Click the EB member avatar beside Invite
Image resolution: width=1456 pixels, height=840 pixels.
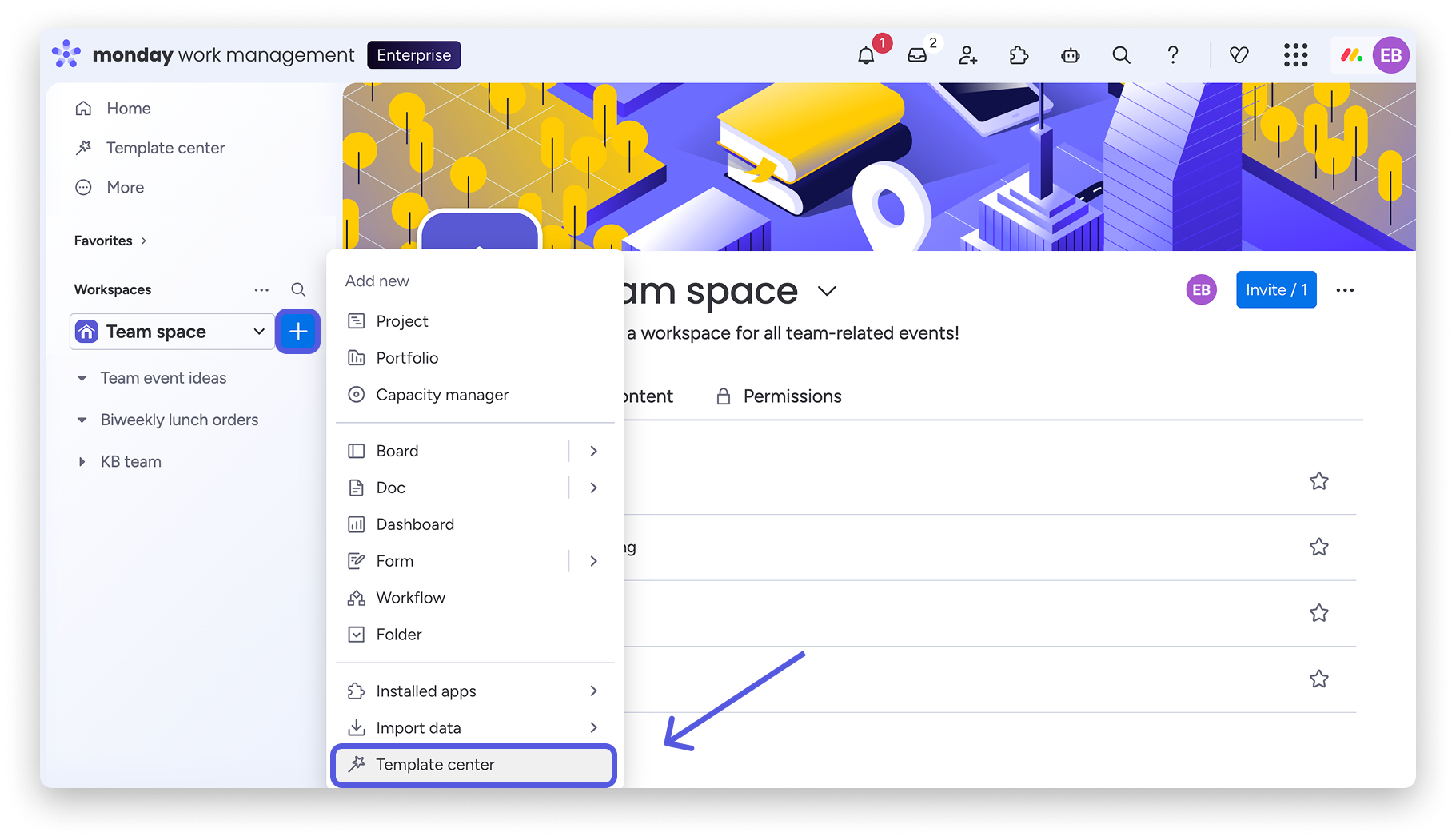point(1201,290)
